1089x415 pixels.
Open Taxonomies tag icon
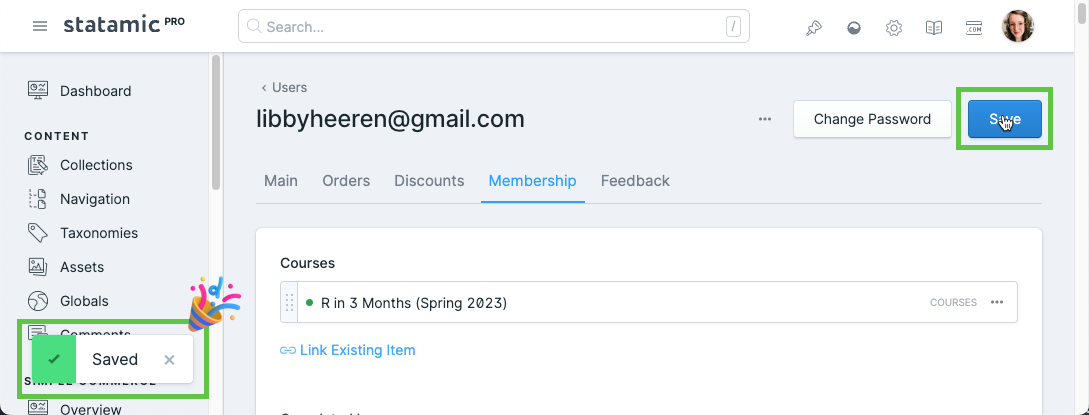coord(38,232)
